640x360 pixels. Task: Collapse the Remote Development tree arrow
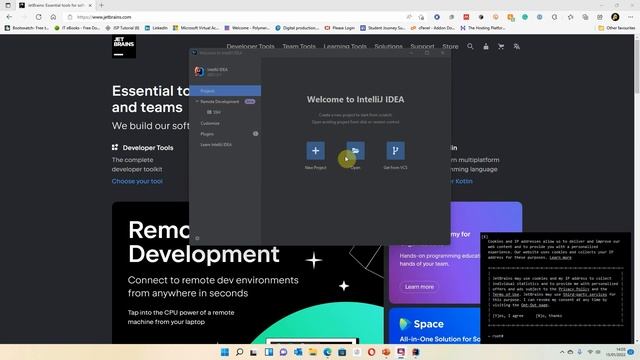[x=197, y=101]
